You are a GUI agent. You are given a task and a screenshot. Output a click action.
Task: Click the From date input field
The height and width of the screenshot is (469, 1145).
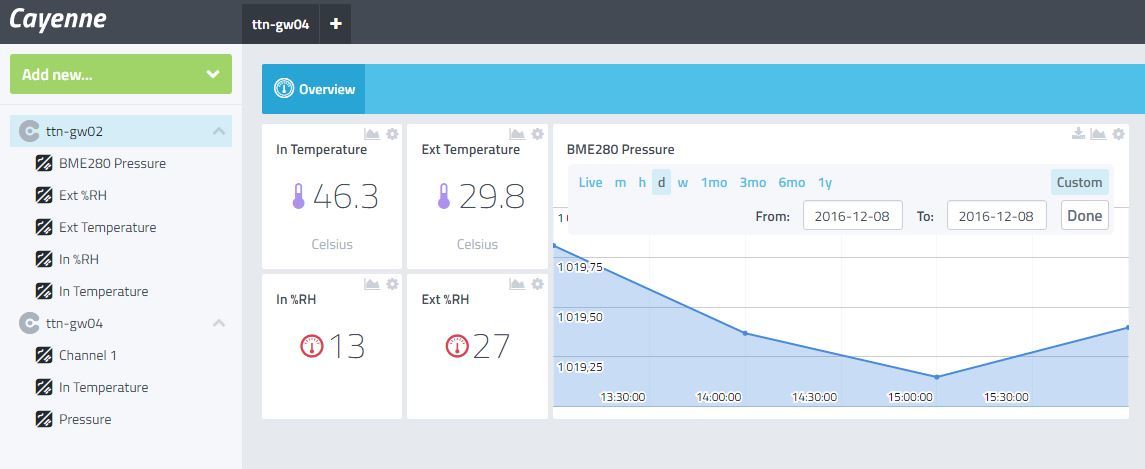click(852, 216)
